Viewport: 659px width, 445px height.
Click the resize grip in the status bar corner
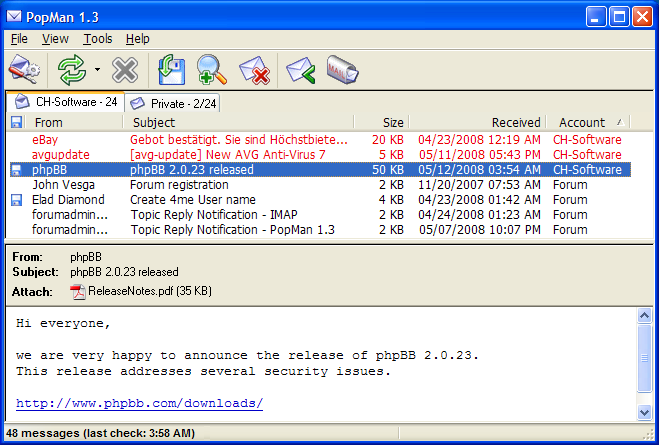coord(648,434)
